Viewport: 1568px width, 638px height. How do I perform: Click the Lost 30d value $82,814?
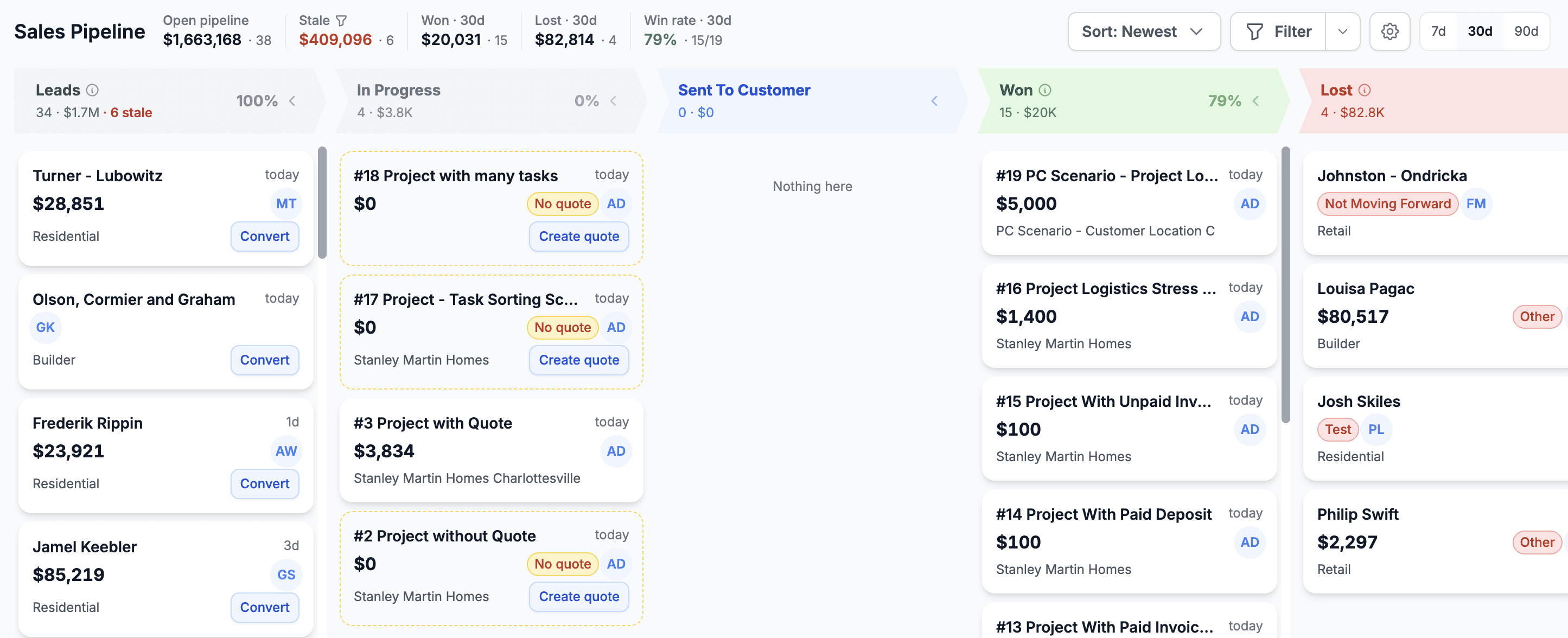(x=564, y=40)
